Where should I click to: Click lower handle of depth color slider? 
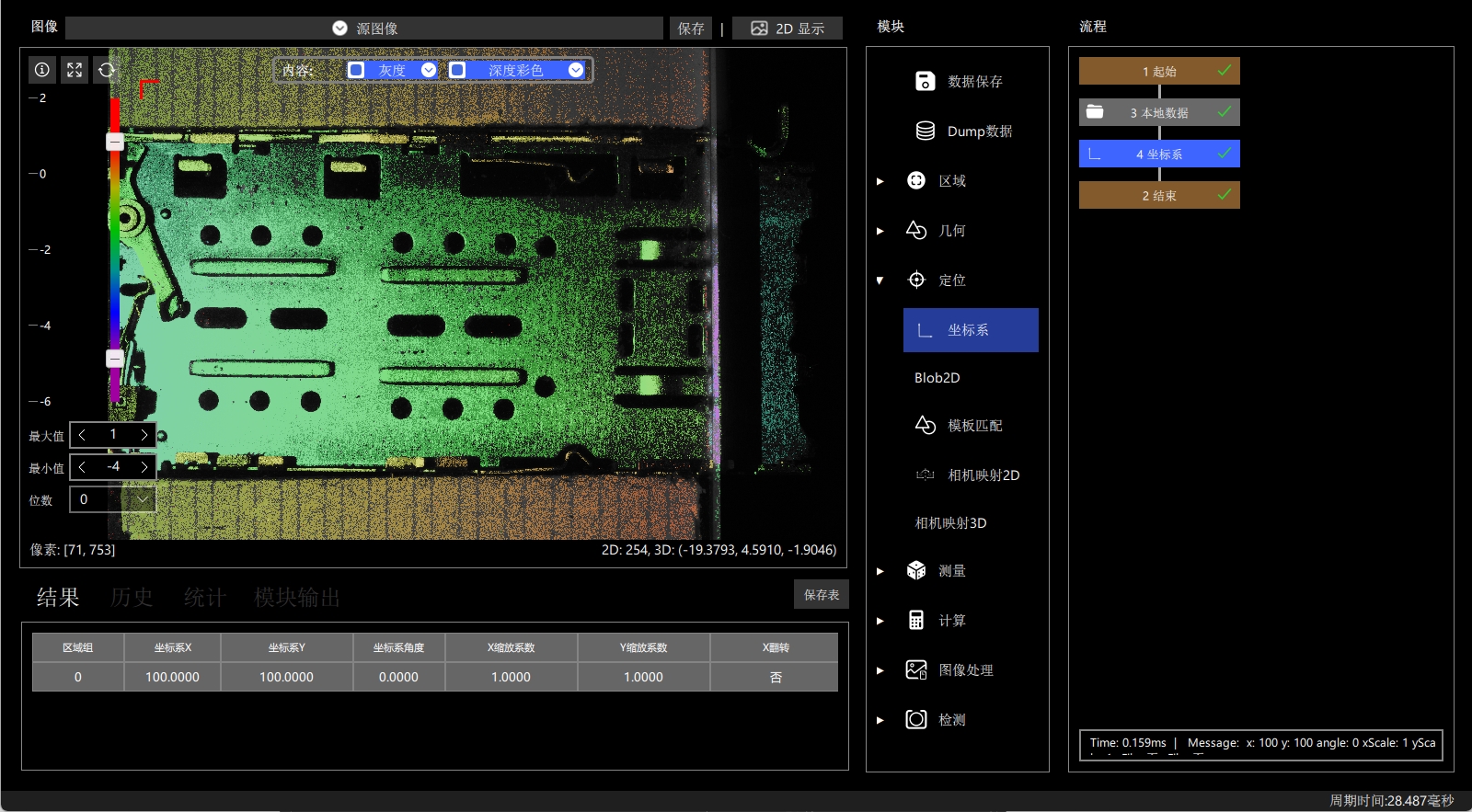[115, 359]
